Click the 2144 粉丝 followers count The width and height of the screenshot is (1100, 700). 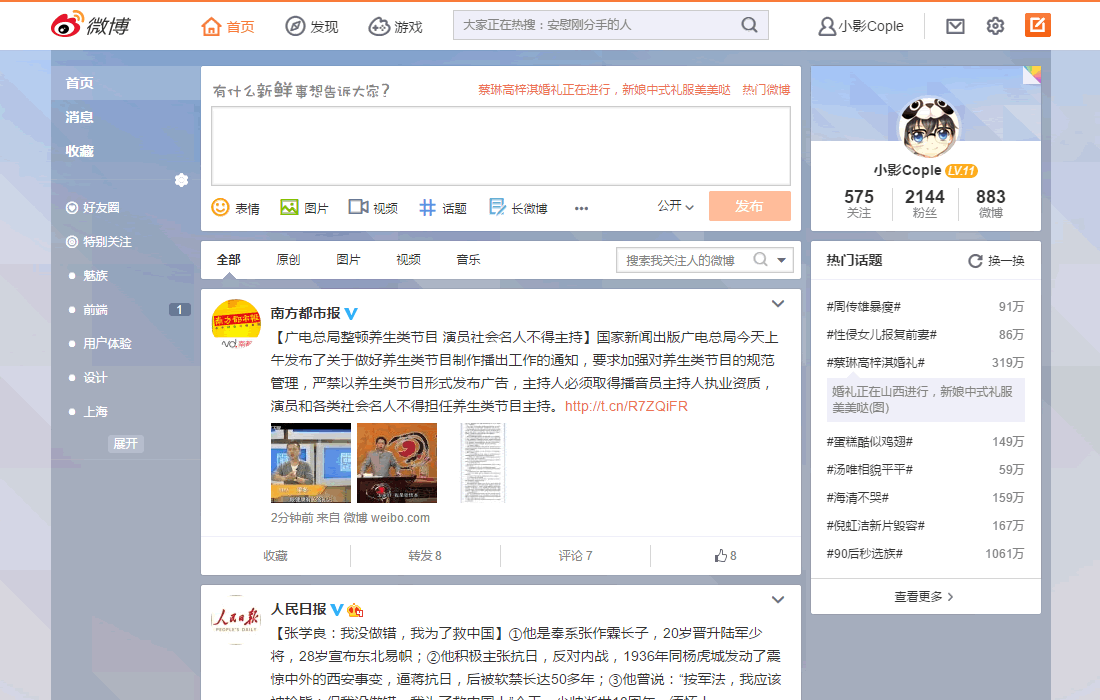click(x=925, y=203)
